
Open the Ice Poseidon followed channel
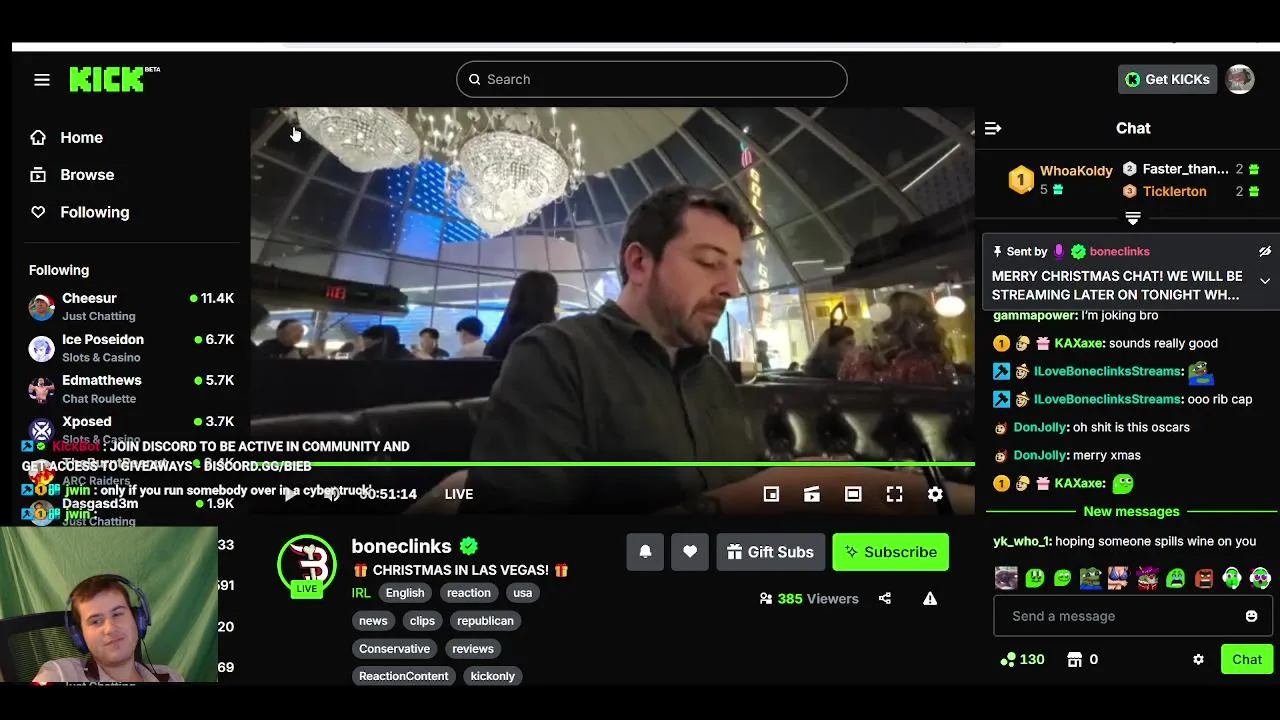click(x=131, y=347)
